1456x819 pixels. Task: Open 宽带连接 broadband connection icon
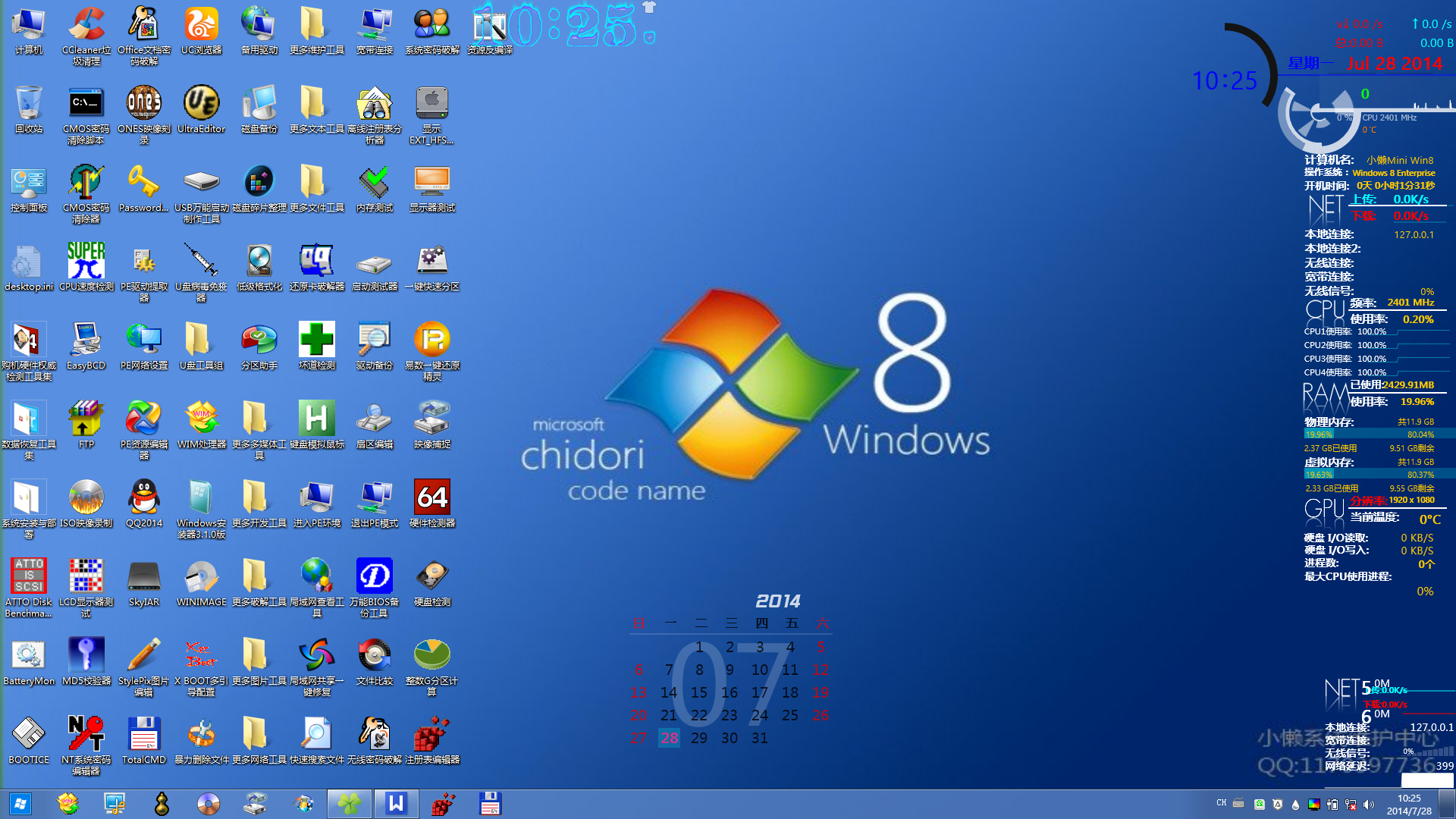[375, 30]
